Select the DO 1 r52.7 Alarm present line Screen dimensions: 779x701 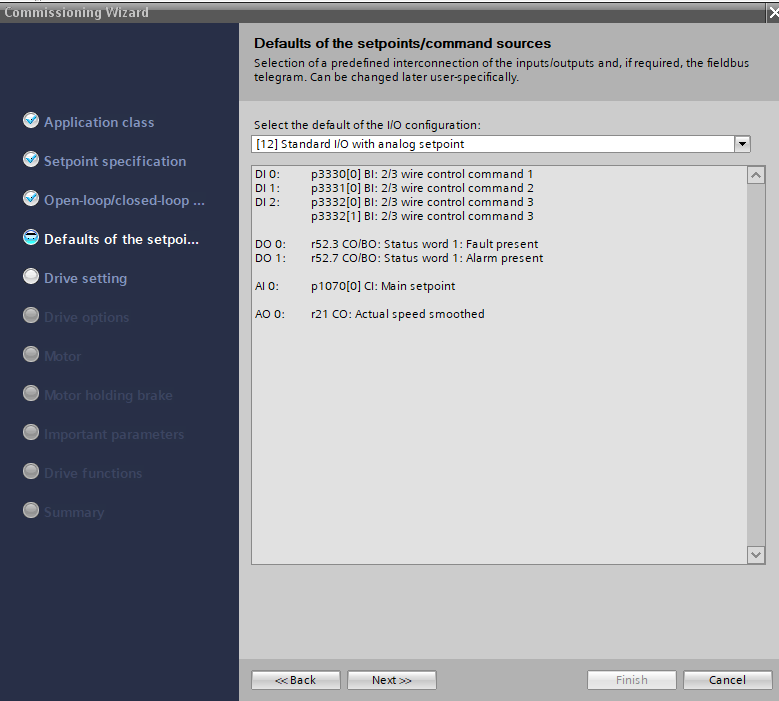coord(399,258)
